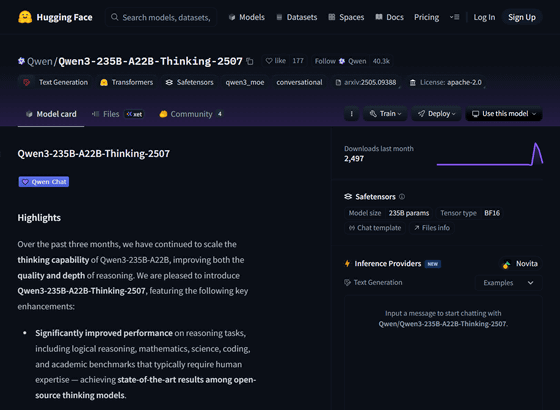The height and width of the screenshot is (410, 560).
Task: Click the Novita provider selector
Action: [x=520, y=264]
